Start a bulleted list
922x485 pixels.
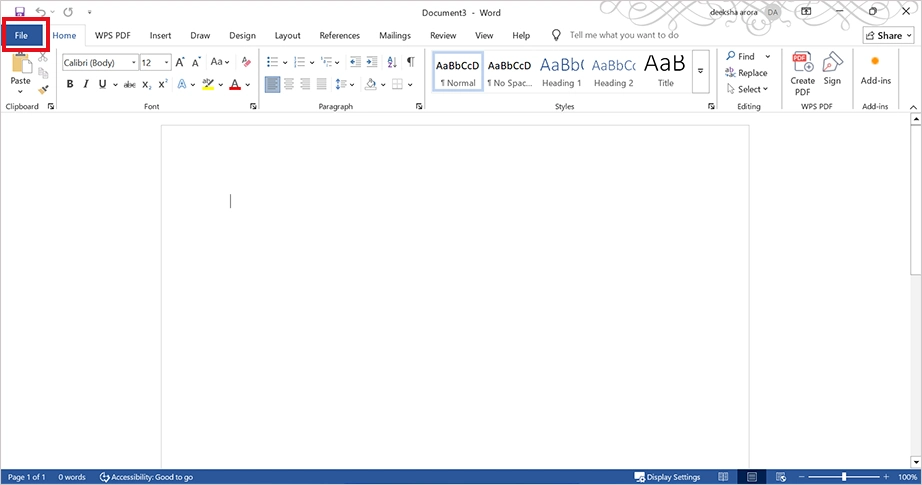point(272,62)
